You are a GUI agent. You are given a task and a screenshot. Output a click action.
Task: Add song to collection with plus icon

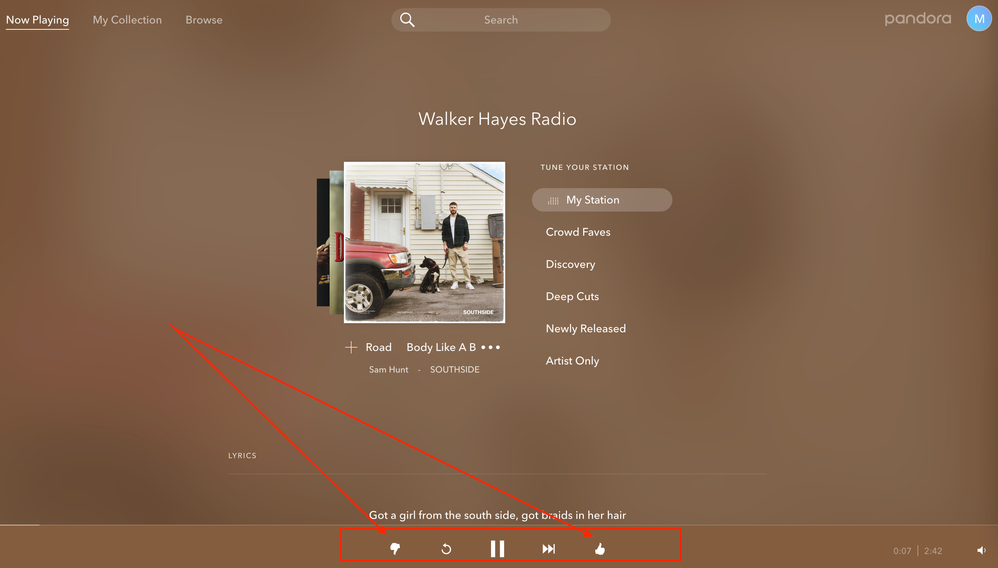pyautogui.click(x=351, y=347)
